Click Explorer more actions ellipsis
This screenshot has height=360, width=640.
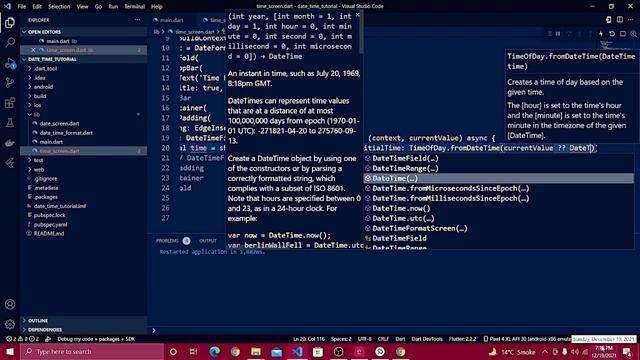coord(138,20)
